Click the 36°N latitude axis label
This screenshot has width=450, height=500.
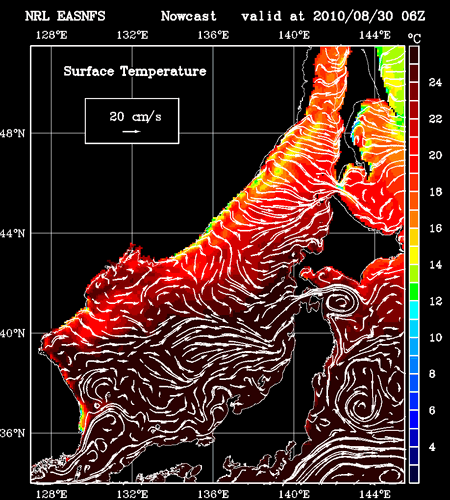pos(12,433)
